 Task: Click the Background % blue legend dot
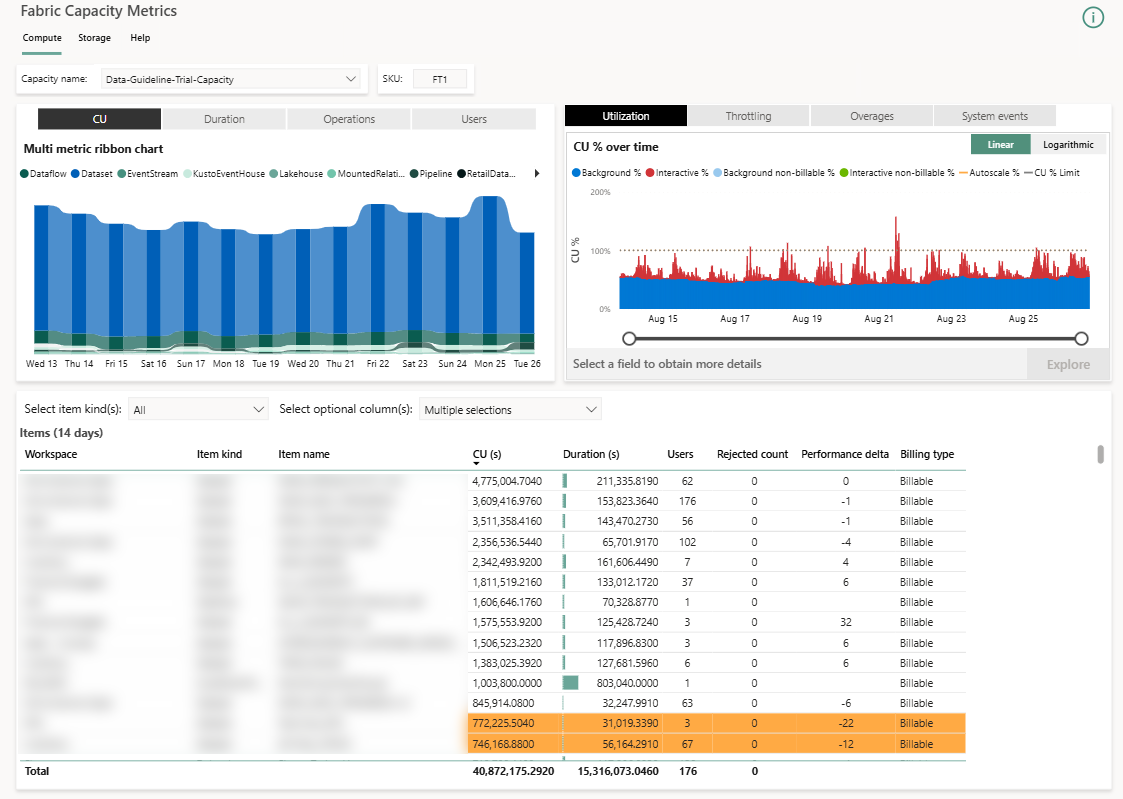576,173
